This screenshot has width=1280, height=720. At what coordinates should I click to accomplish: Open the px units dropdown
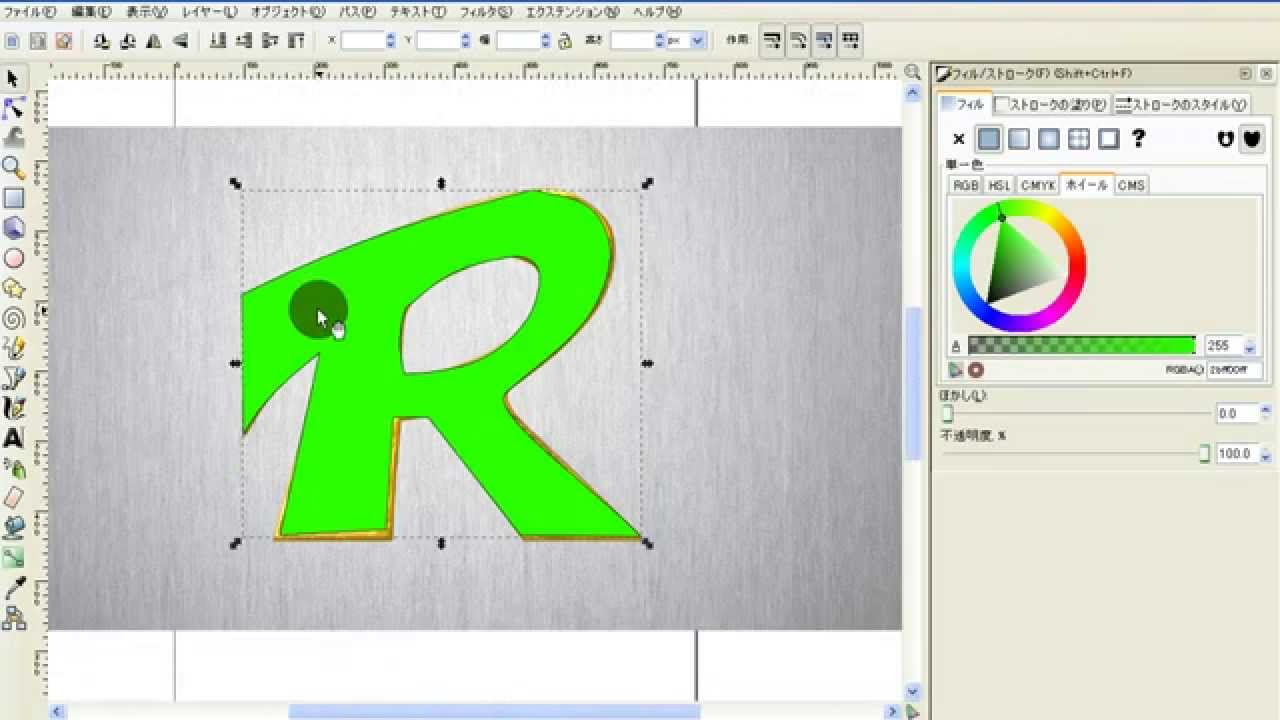(x=697, y=41)
